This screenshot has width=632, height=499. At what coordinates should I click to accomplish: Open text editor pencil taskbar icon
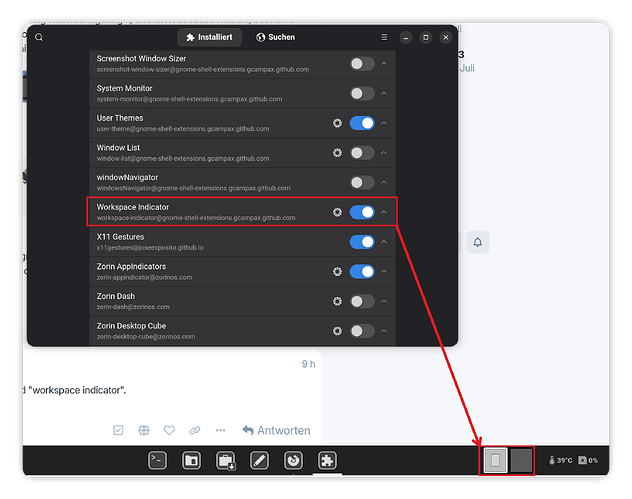(x=259, y=460)
